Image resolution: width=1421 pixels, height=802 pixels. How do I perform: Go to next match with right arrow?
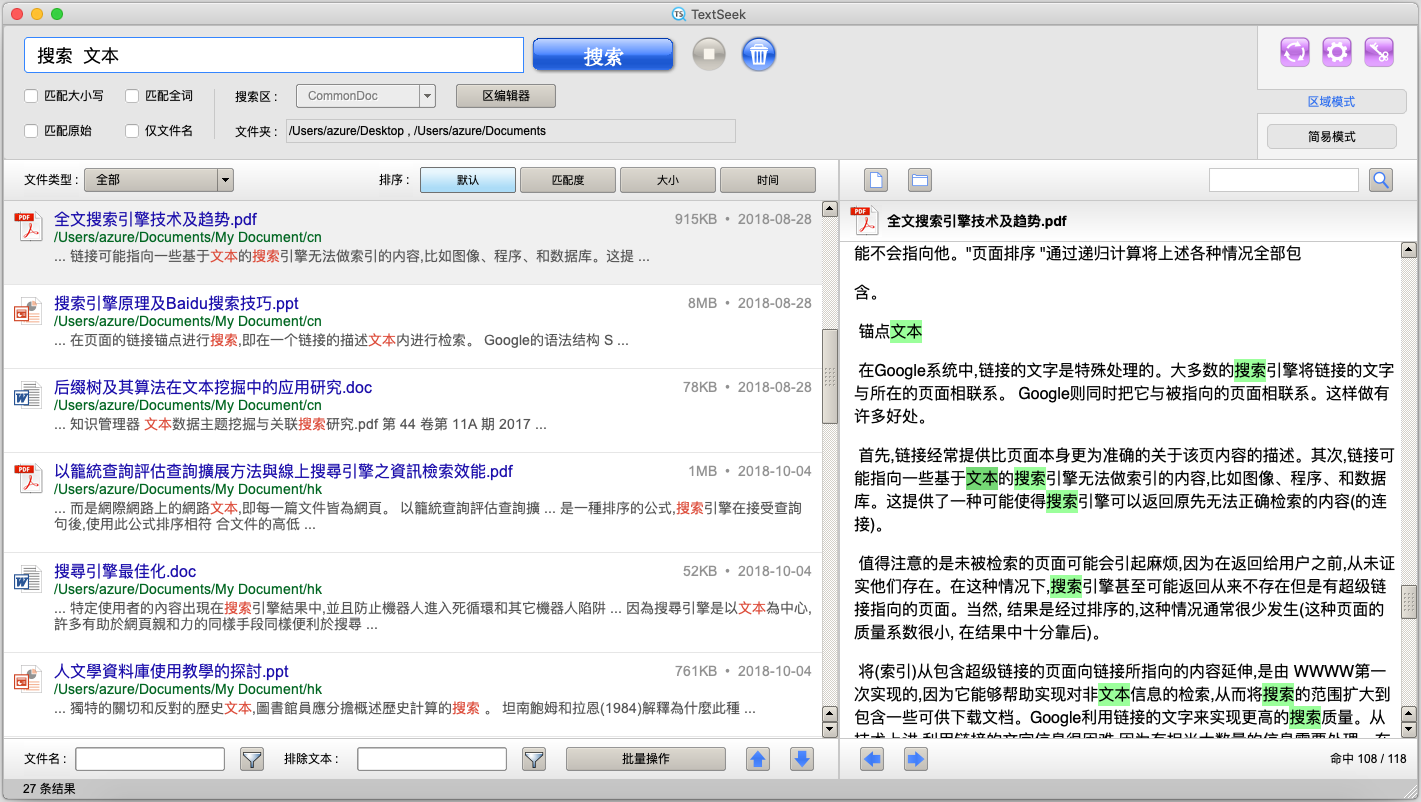[x=915, y=760]
